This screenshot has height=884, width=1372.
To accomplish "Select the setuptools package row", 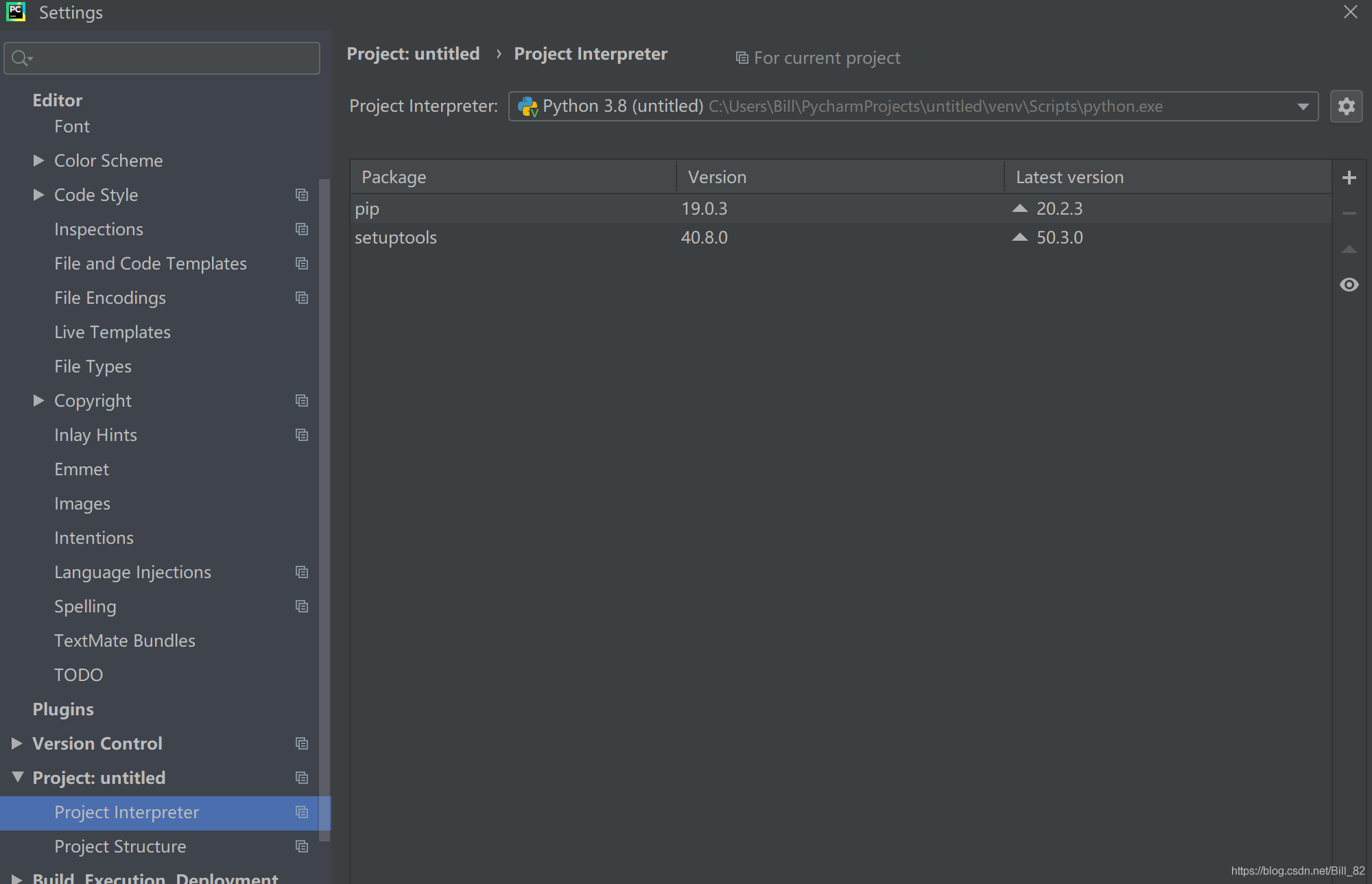I will pos(840,237).
